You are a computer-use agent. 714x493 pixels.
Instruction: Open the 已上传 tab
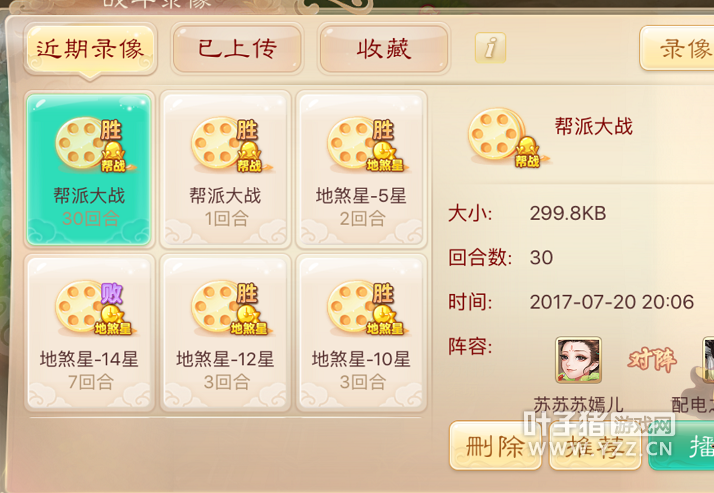pyautogui.click(x=237, y=49)
